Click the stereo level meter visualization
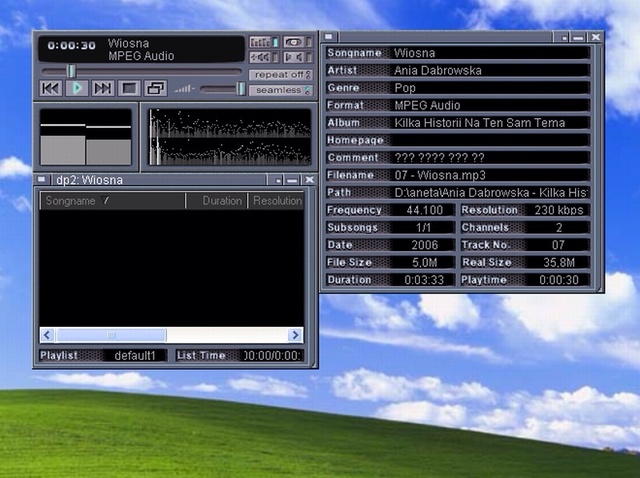This screenshot has width=640, height=478. (86, 137)
